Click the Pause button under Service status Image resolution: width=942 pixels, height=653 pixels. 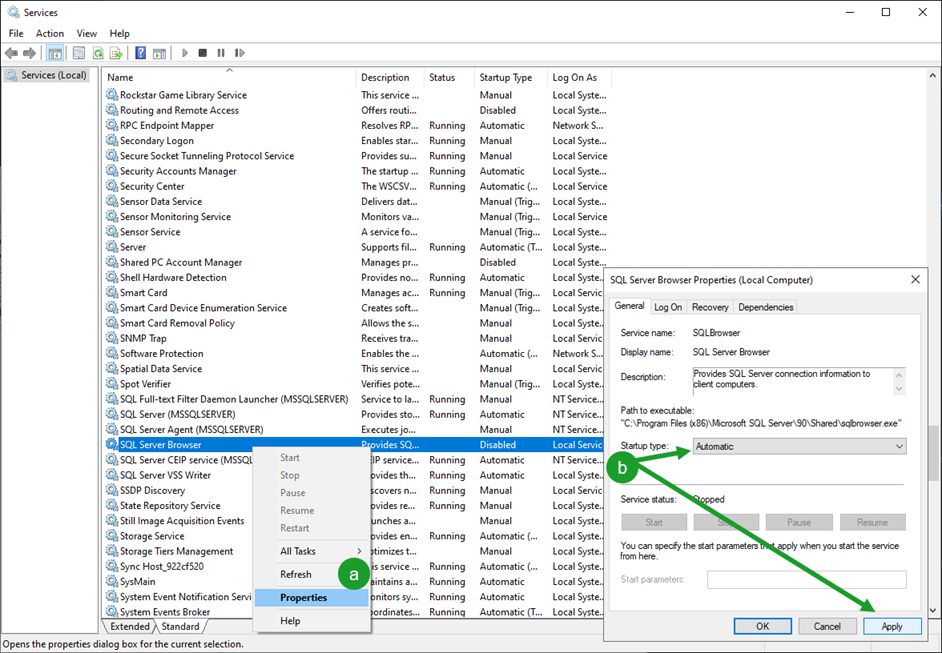click(x=799, y=523)
